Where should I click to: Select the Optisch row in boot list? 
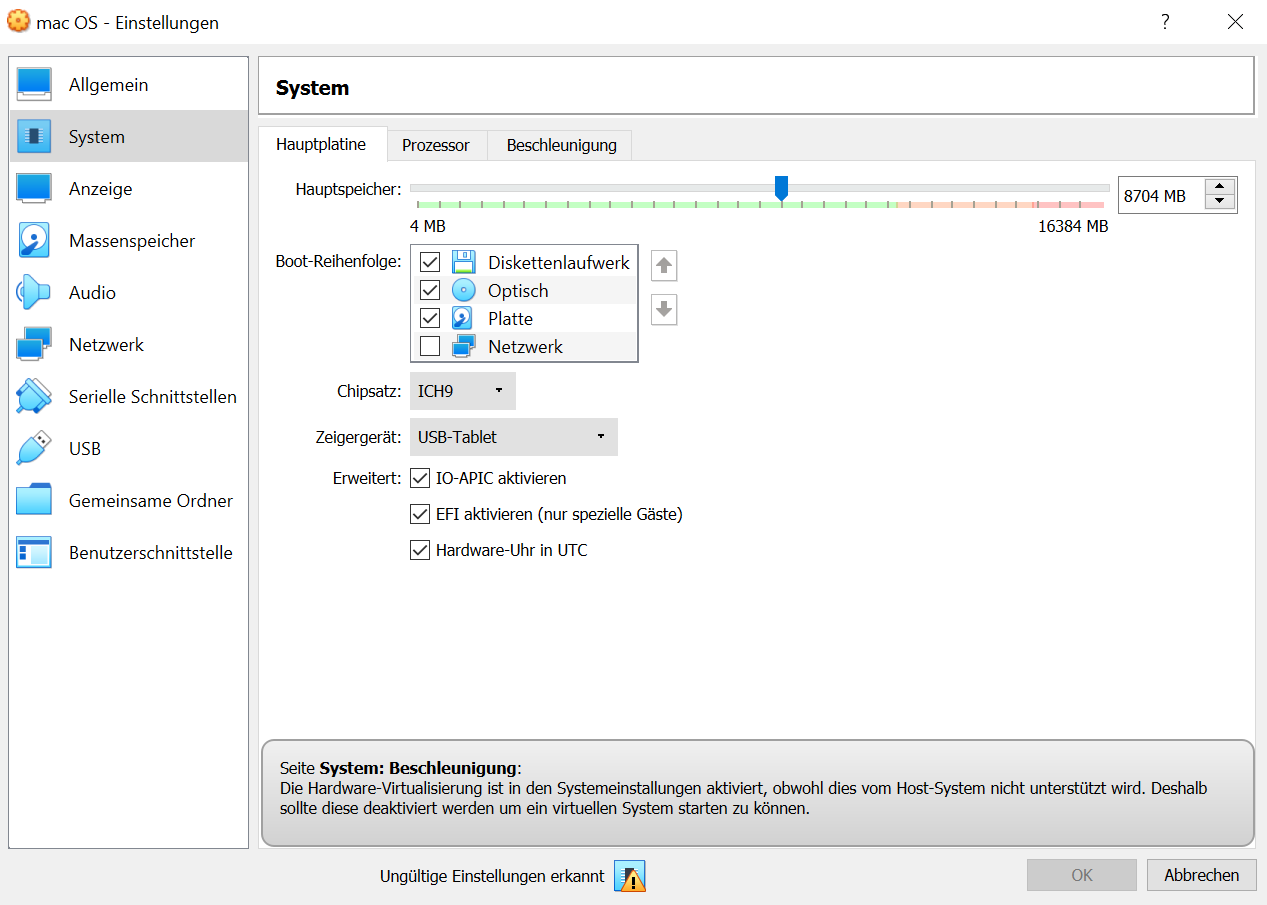tap(524, 291)
